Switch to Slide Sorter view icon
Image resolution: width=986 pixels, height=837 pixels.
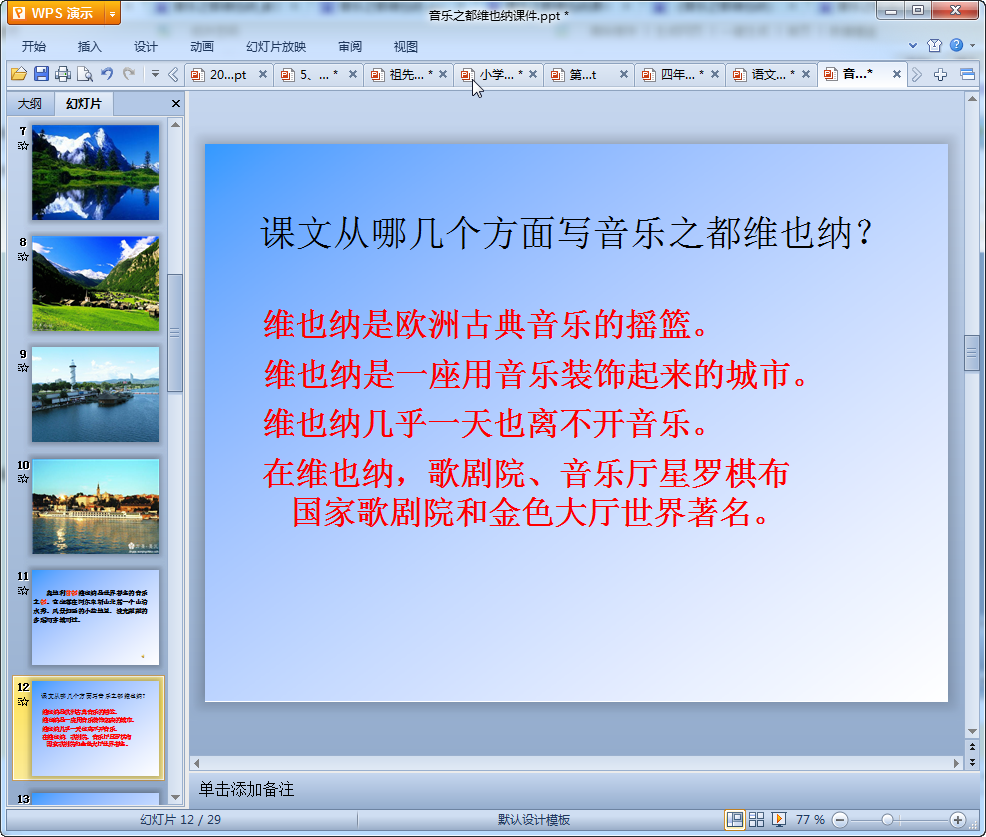tap(756, 819)
